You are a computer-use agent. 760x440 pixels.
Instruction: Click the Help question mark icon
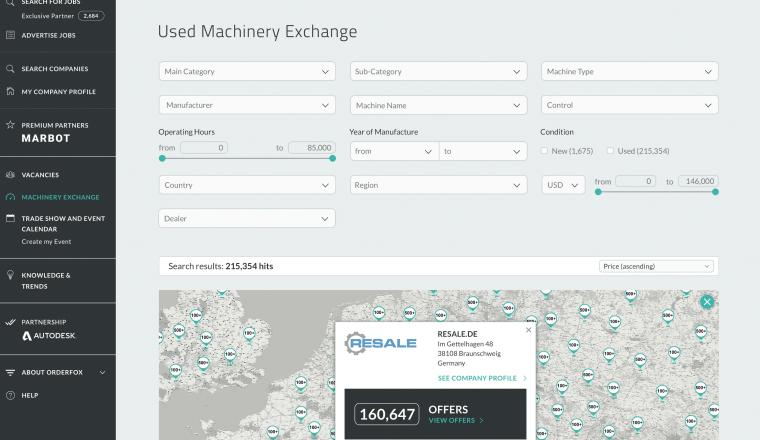pyautogui.click(x=10, y=395)
